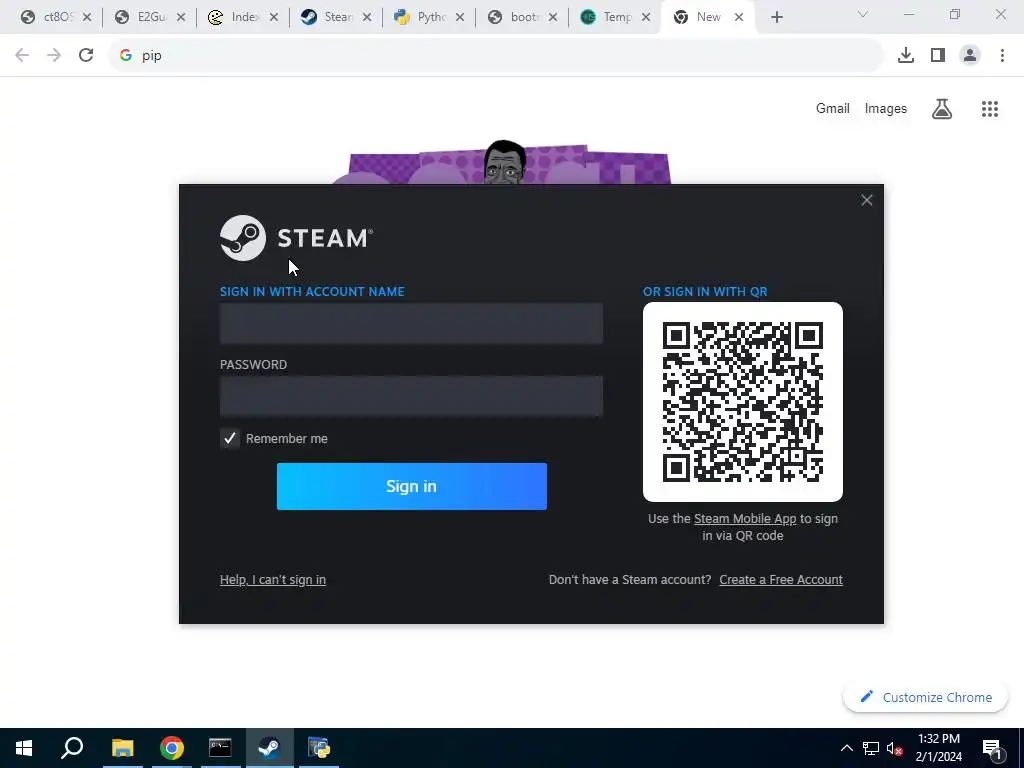Reload the page with the refresh icon
1024x768 pixels.
click(x=86, y=56)
